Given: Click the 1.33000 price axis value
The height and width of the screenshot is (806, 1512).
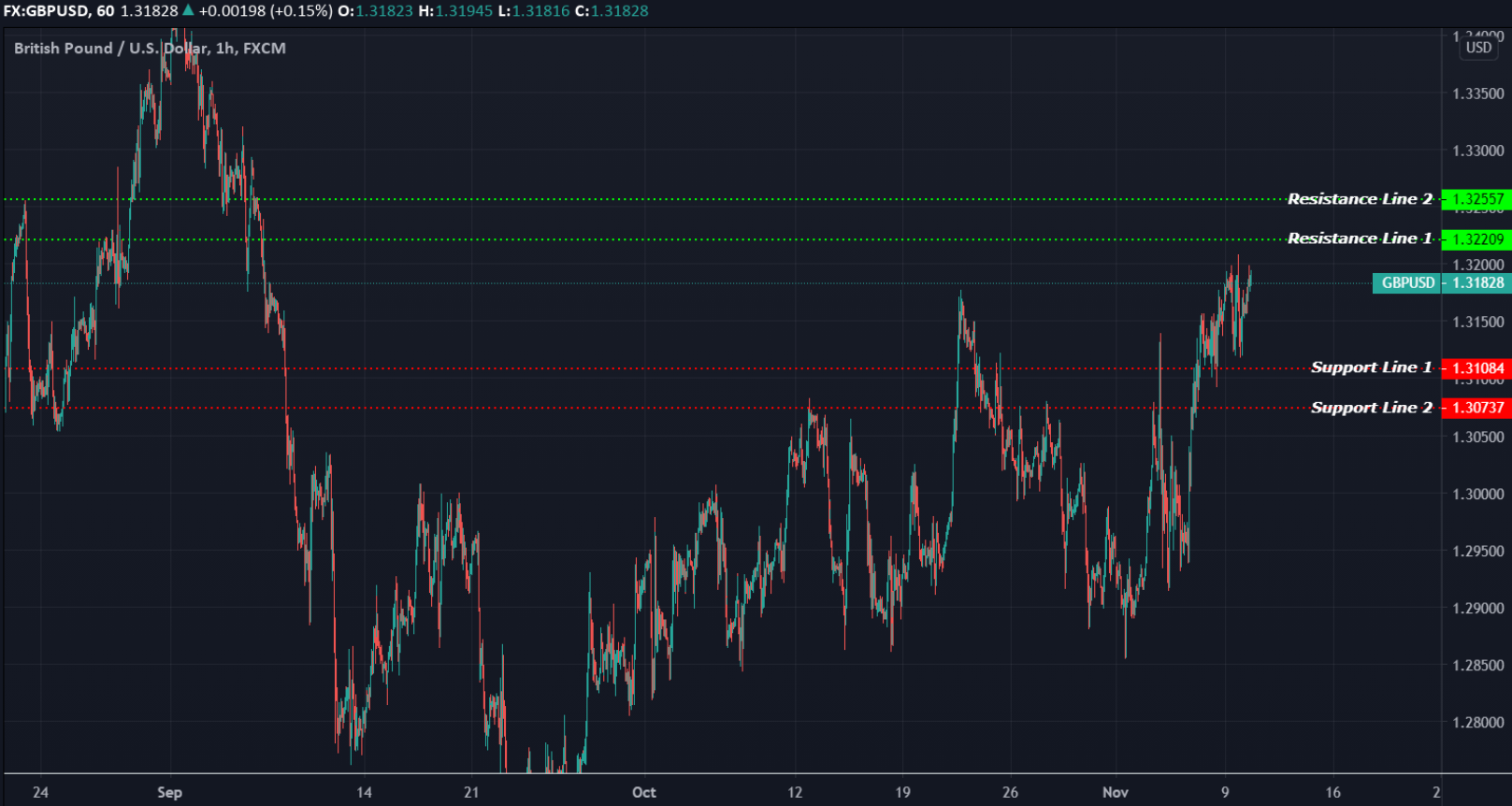Looking at the screenshot, I should coord(1477,151).
